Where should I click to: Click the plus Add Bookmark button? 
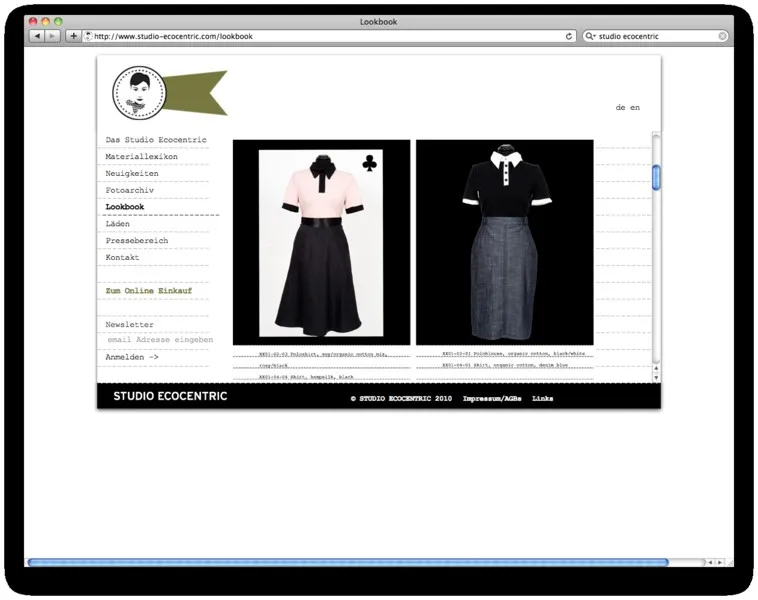[73, 36]
